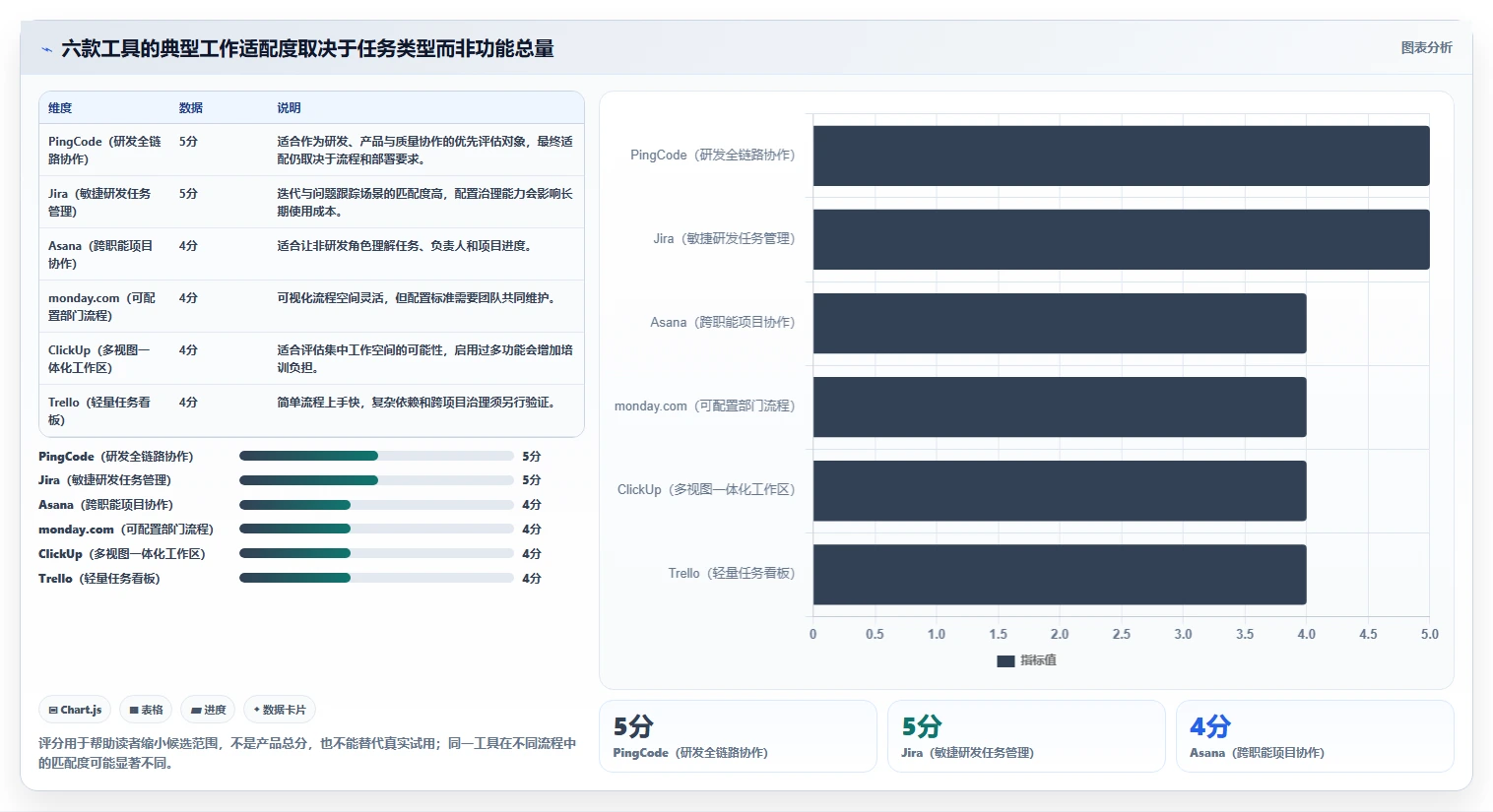
Task: Click the description starting 适合让非研发角色理解任务
Action: pyautogui.click(x=406, y=246)
